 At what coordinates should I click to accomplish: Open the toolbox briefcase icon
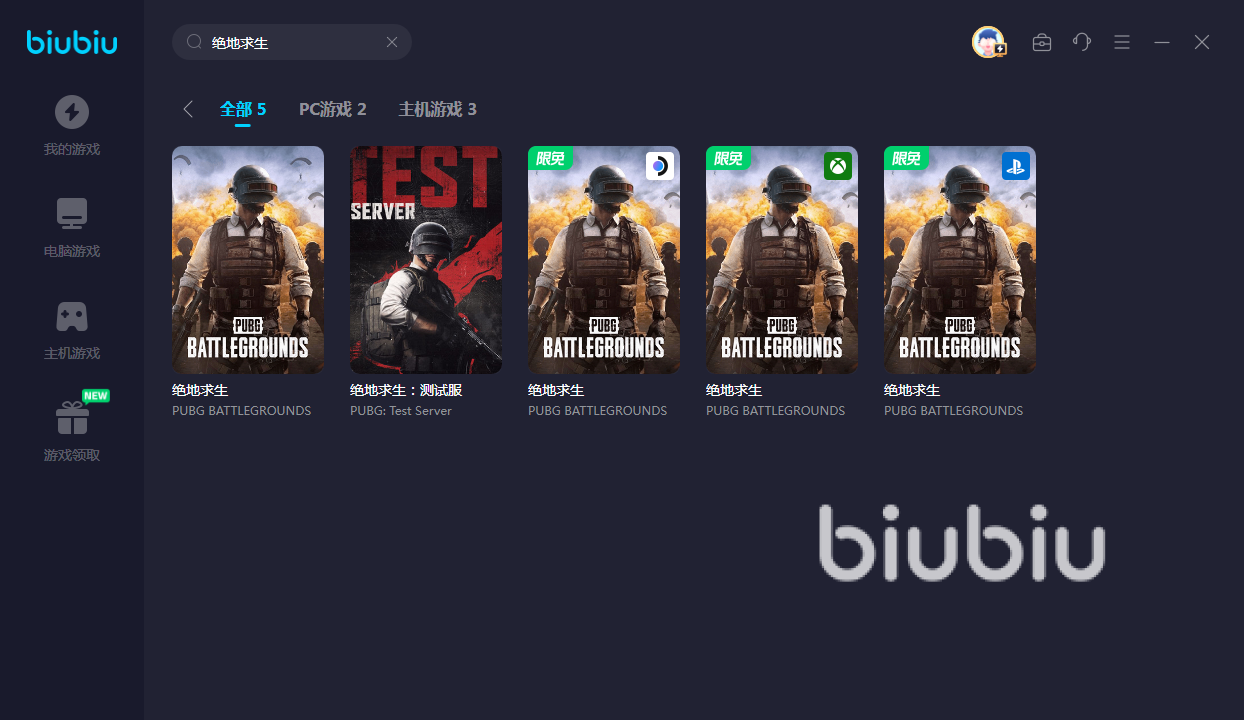1042,42
